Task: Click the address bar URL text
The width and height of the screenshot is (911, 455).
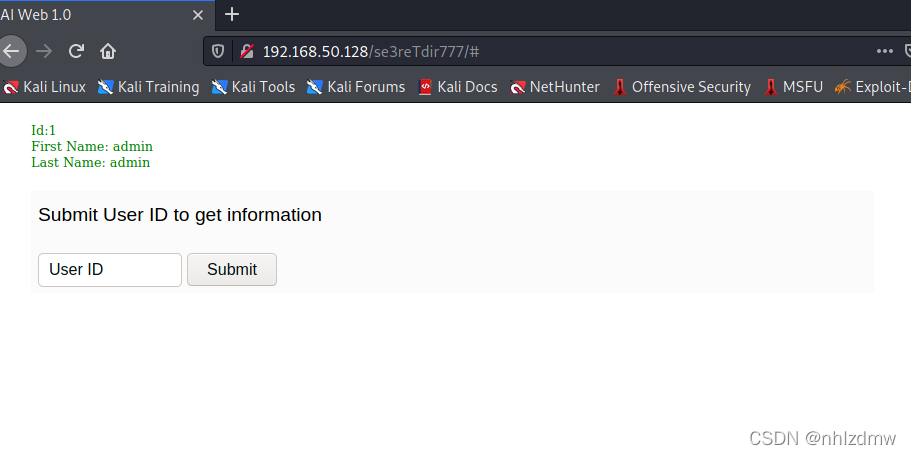Action: coord(371,52)
